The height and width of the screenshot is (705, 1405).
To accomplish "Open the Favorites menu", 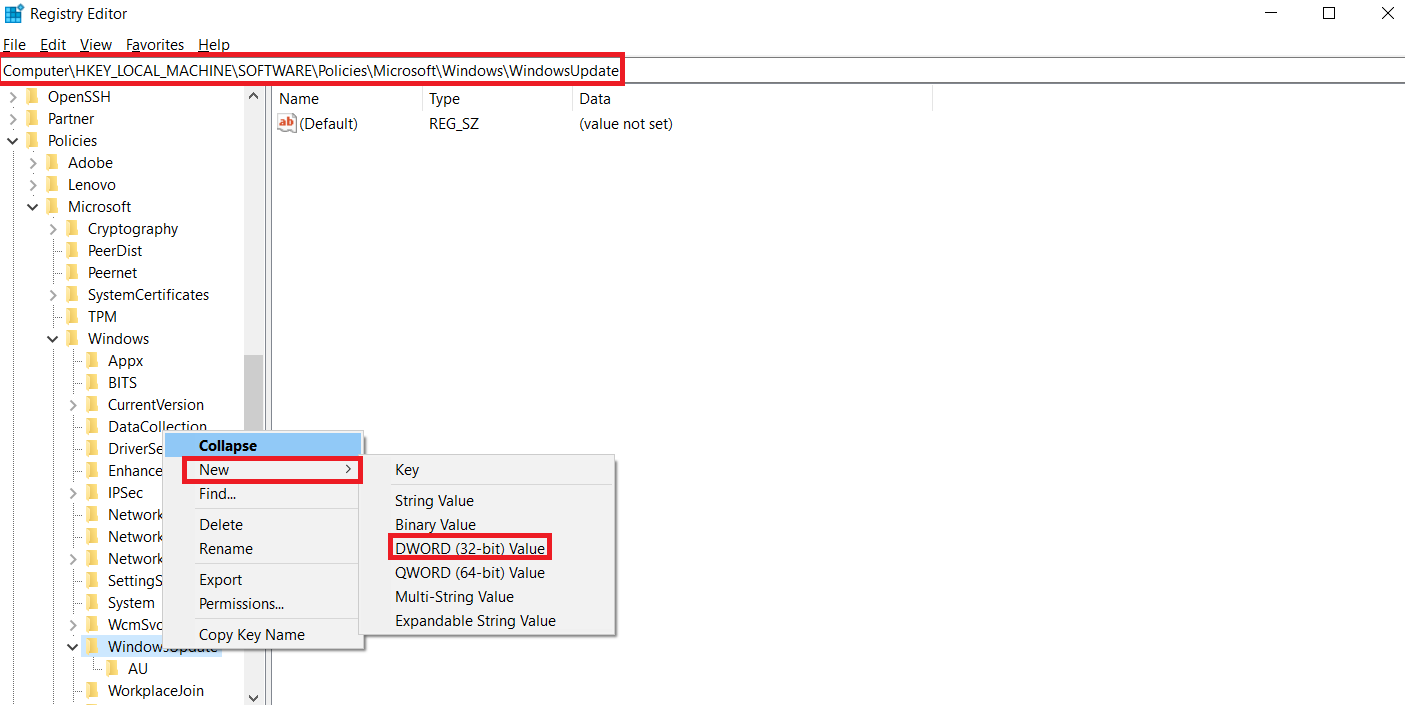I will (x=155, y=45).
